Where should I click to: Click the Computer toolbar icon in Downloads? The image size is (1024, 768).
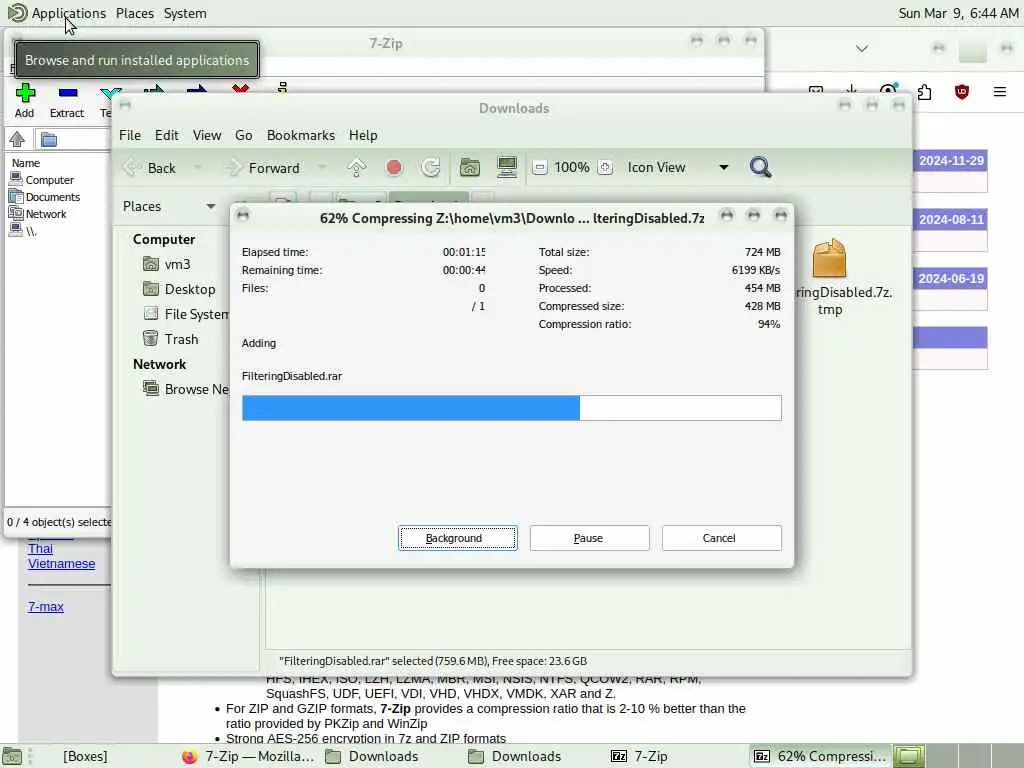[x=507, y=168]
